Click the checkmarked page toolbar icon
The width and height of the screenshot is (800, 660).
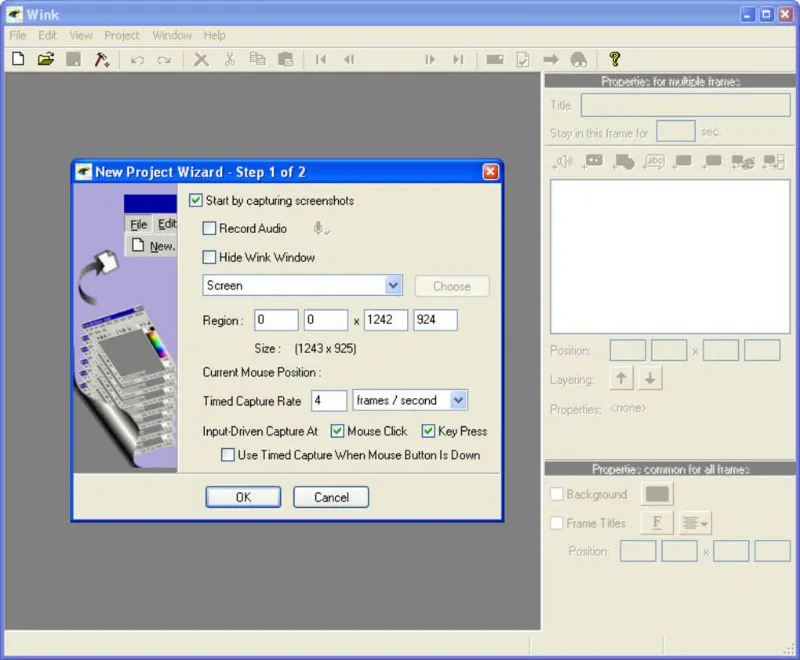coord(523,60)
